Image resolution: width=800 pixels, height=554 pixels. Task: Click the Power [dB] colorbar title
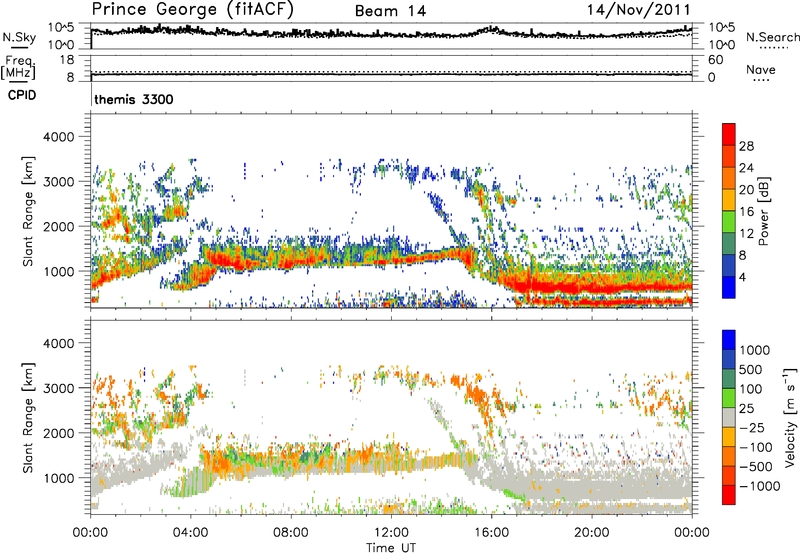[764, 211]
